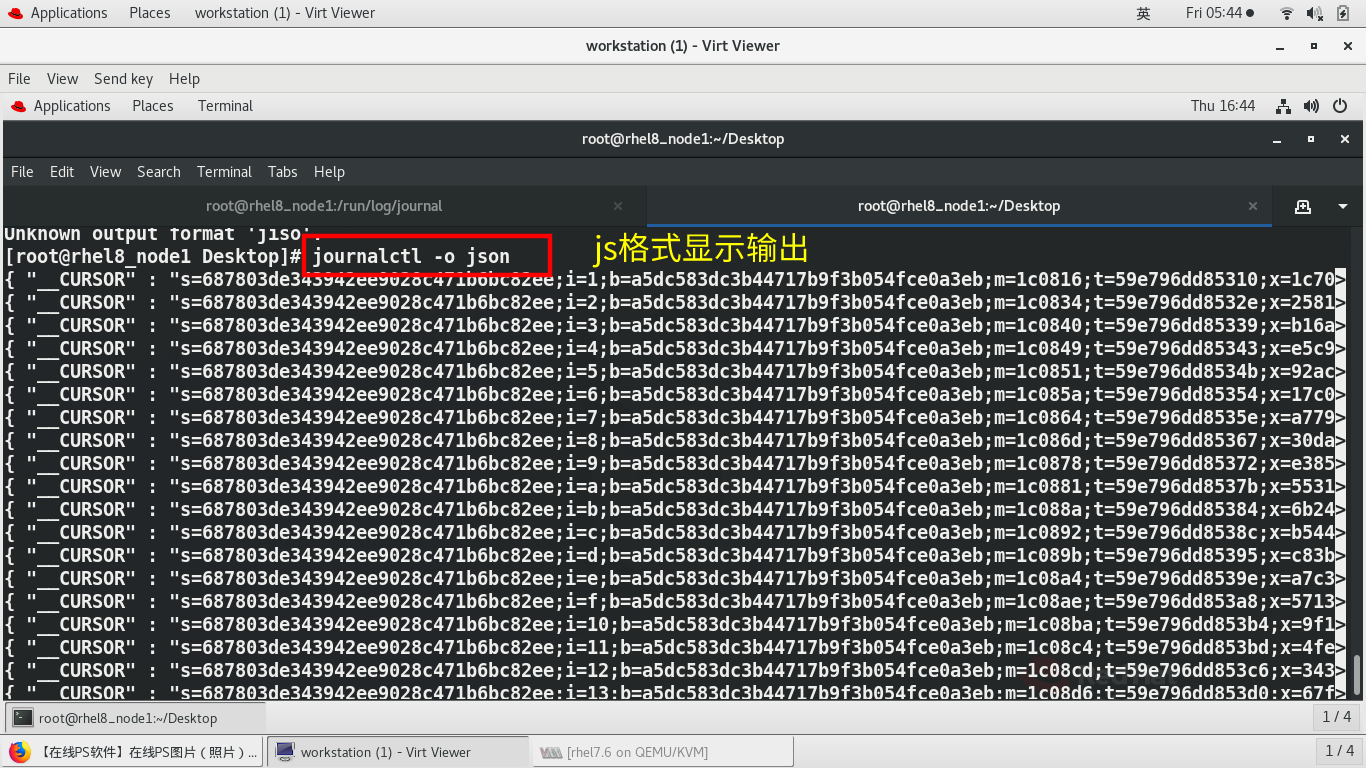
Task: Click the Virt Viewer host taskbar item
Action: click(398, 752)
